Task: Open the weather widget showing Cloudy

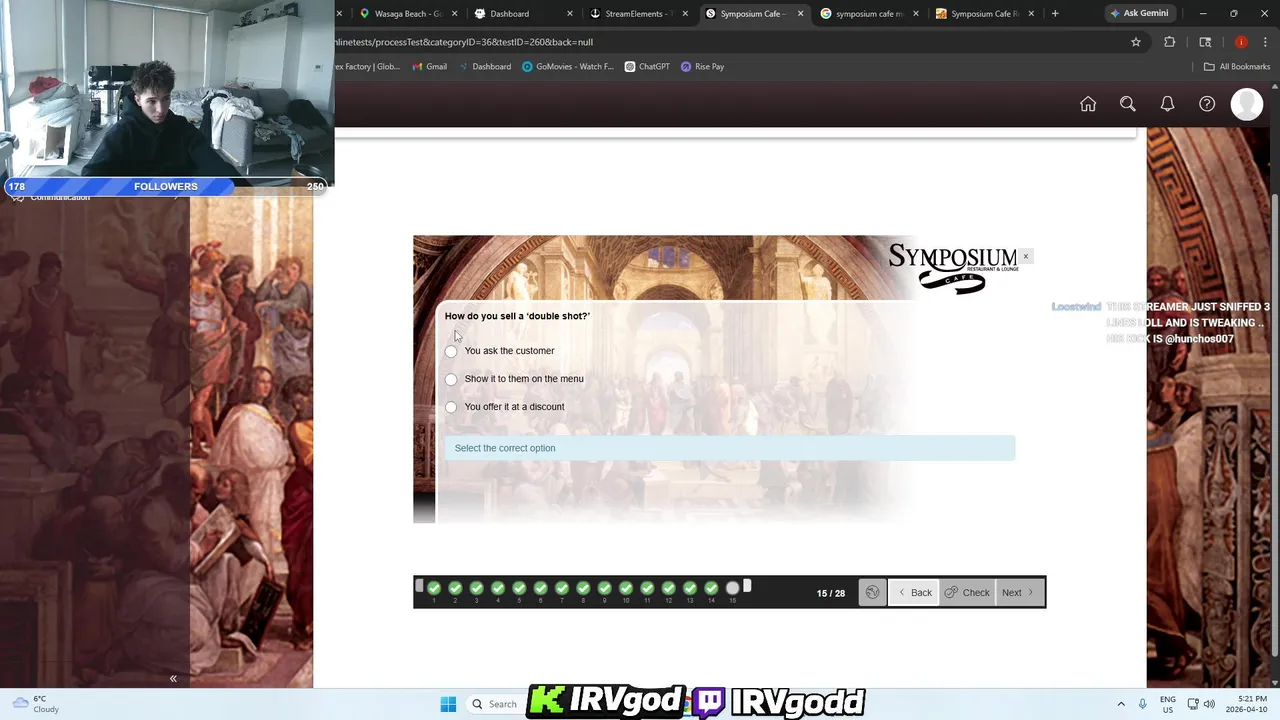Action: pos(34,704)
